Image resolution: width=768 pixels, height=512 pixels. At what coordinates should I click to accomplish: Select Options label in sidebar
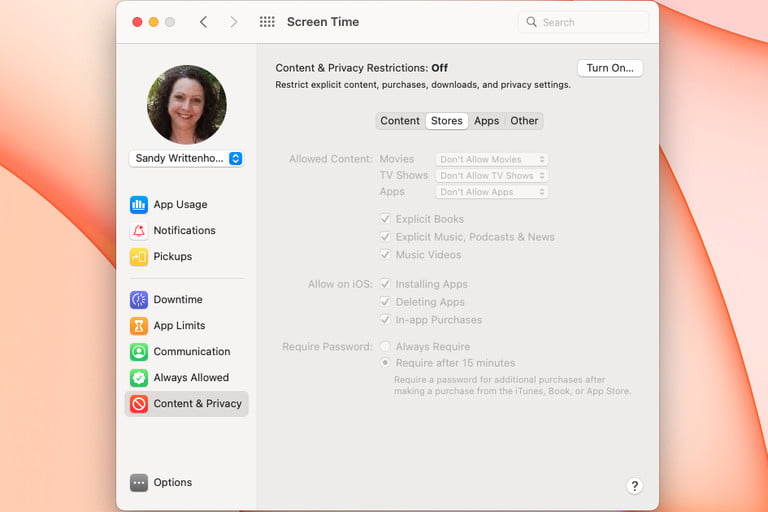click(172, 482)
